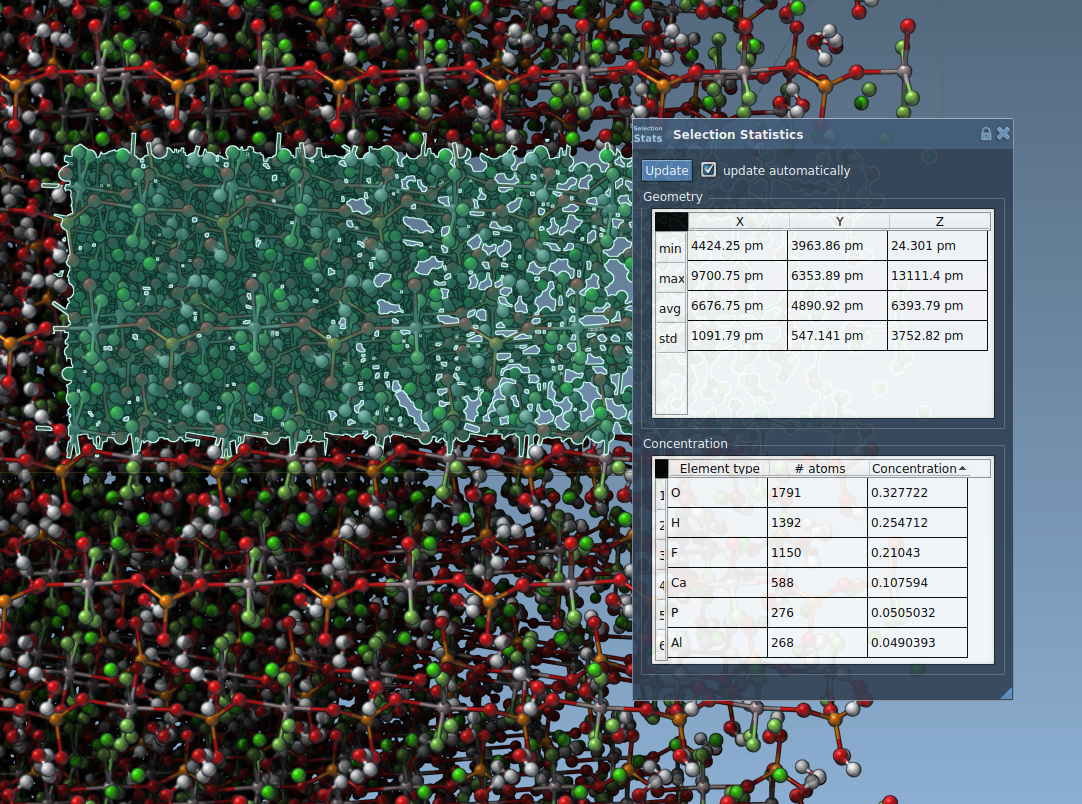Uncheck the update automatically checkbox
The width and height of the screenshot is (1082, 804).
(709, 170)
